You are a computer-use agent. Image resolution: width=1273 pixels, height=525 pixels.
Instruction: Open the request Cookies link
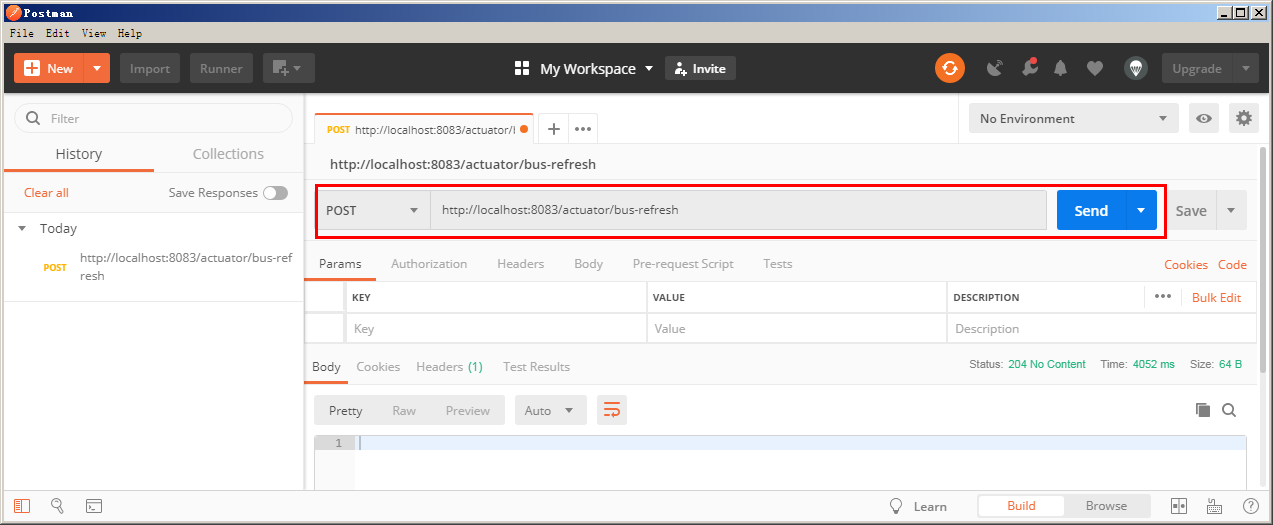1186,265
